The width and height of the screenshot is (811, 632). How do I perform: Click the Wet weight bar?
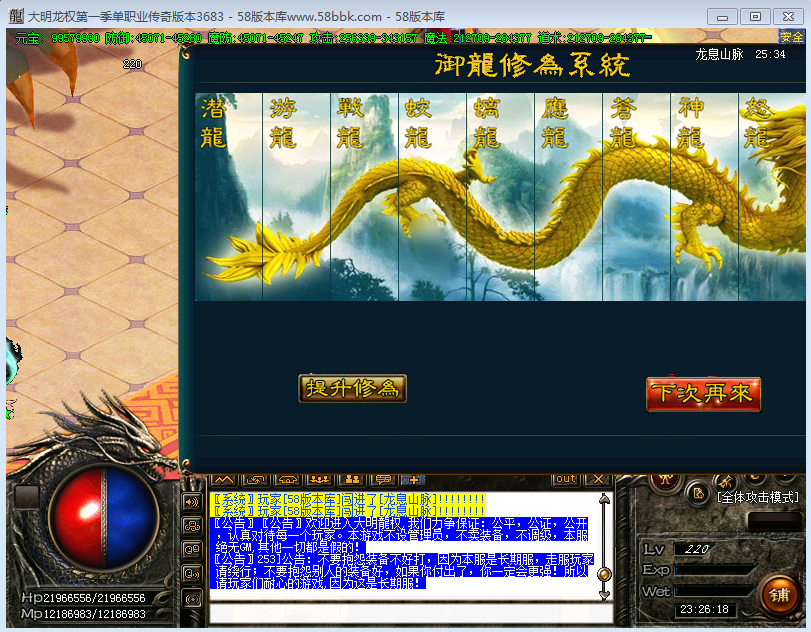coord(715,591)
